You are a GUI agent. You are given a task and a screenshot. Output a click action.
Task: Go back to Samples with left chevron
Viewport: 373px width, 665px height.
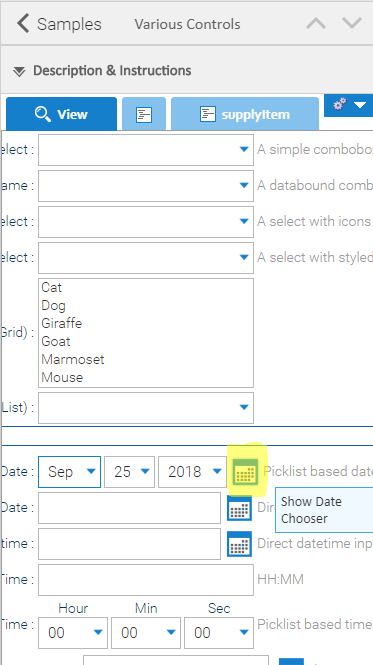(23, 23)
